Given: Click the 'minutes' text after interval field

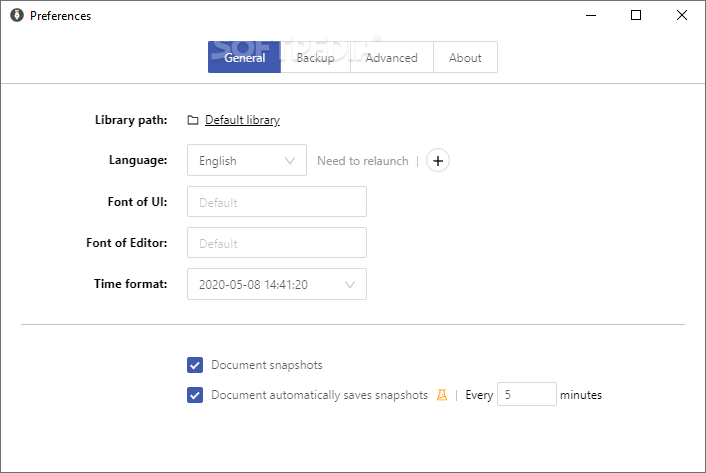Looking at the screenshot, I should pyautogui.click(x=581, y=395).
